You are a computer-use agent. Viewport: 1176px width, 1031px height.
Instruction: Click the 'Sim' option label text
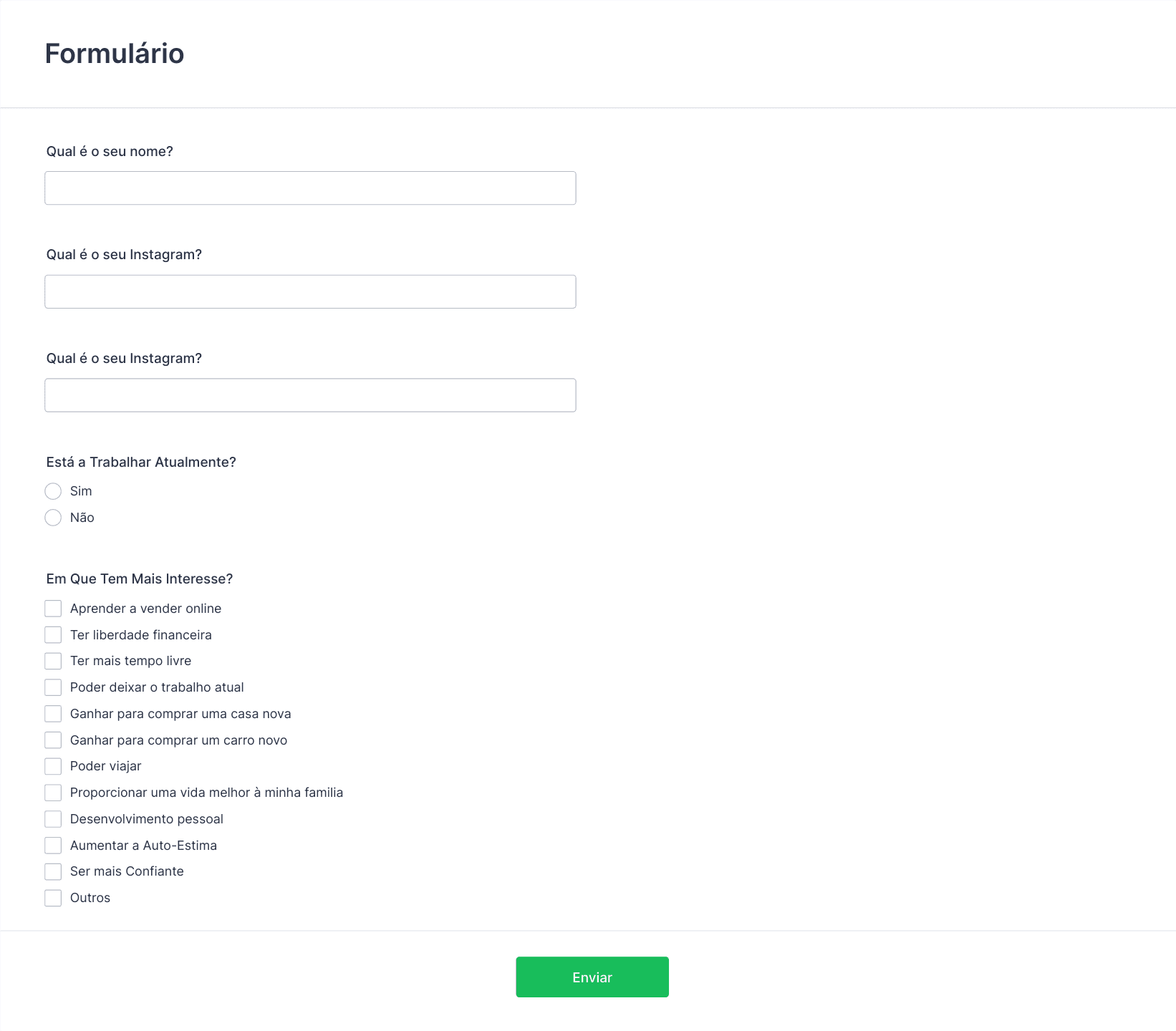[81, 491]
